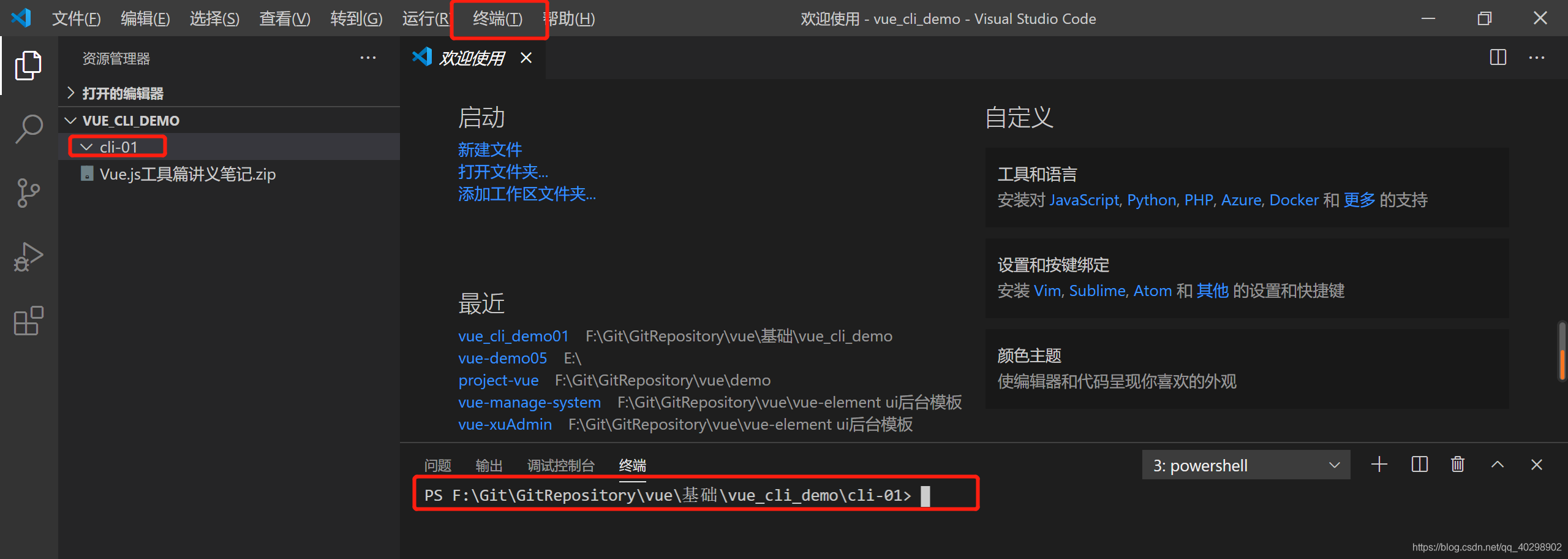Click the 资源管理器 panel title
Screen dimensions: 1568x559
116,59
